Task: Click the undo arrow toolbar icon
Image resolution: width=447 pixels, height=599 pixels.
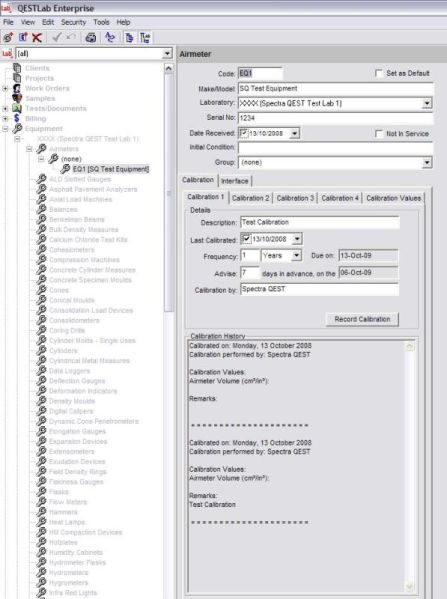Action: click(71, 37)
